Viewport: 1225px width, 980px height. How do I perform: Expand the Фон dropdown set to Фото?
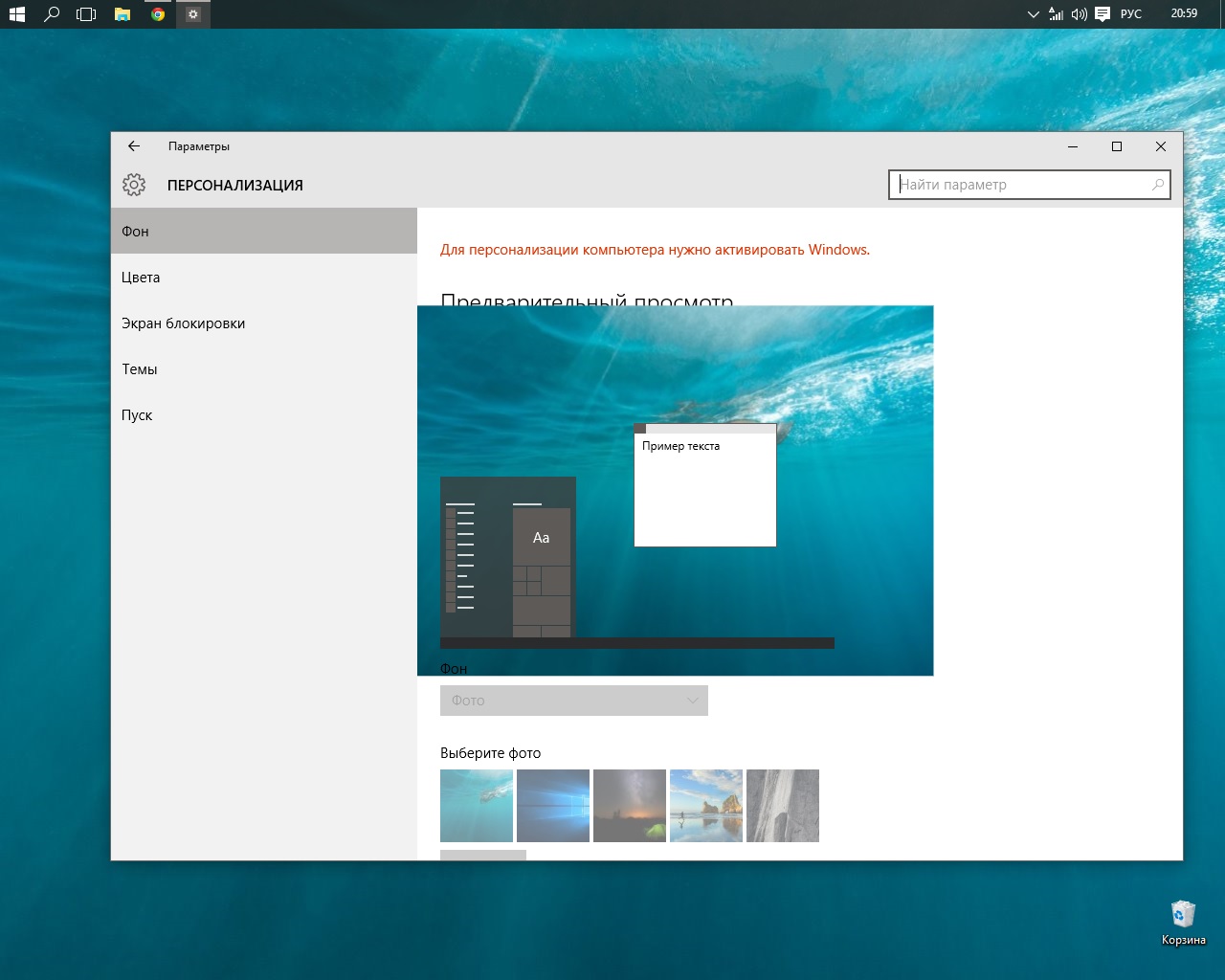click(573, 701)
